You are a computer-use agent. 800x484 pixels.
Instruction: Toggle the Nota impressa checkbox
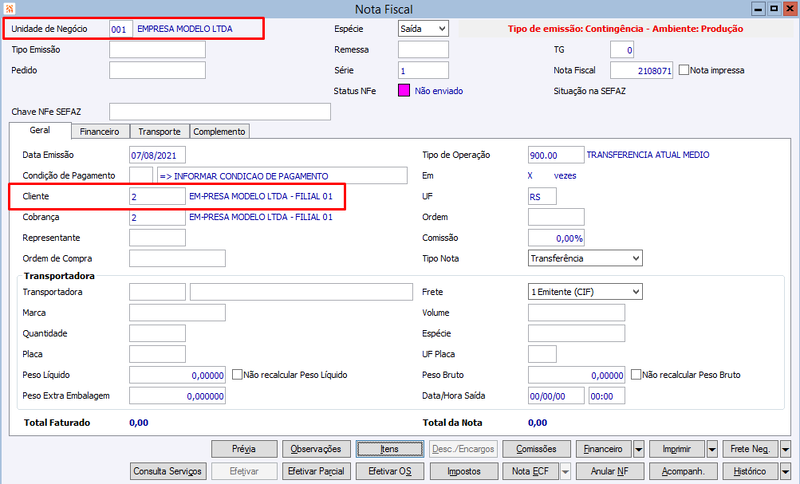[x=684, y=70]
